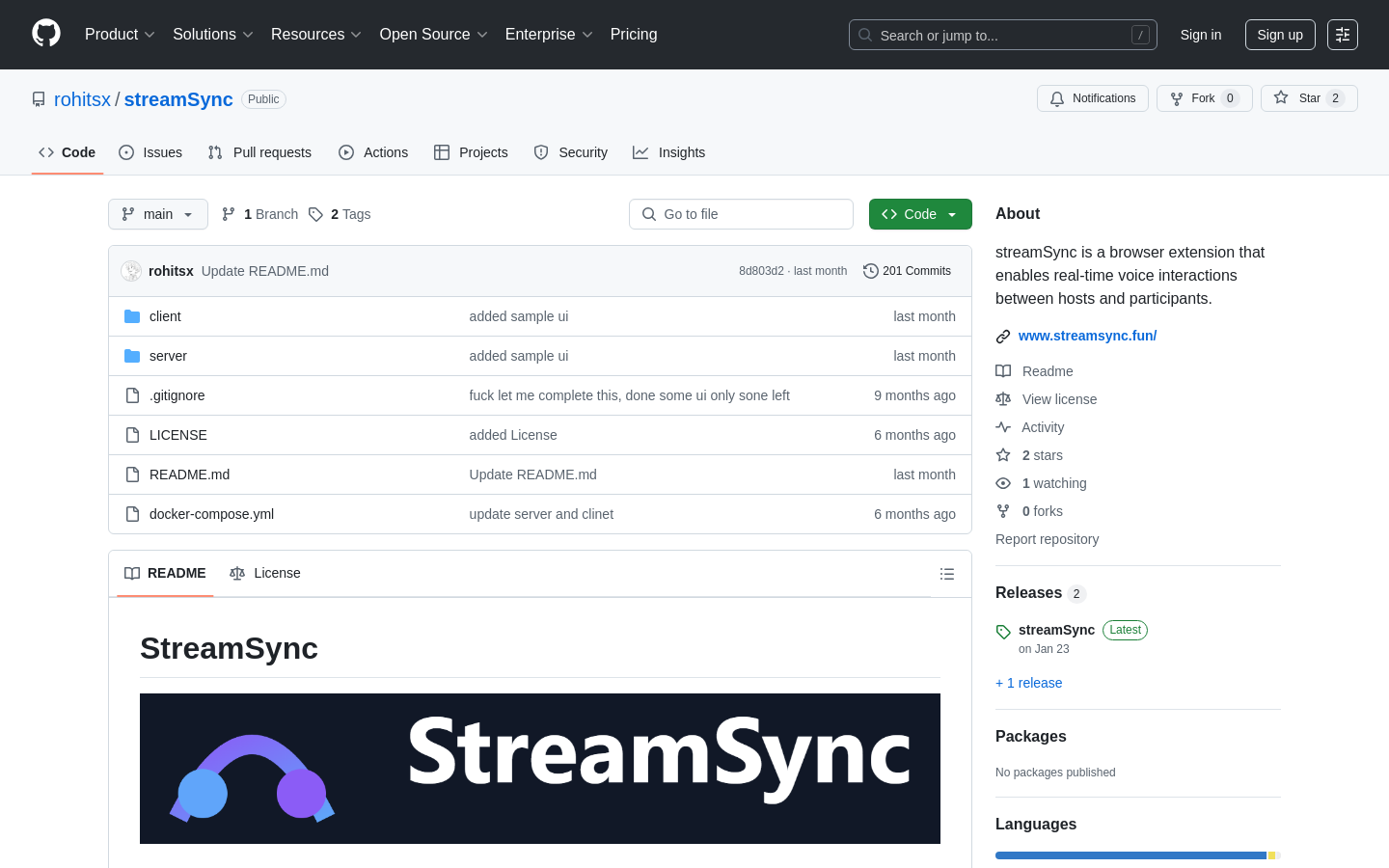Click the .gitignore file icon
Screen dimensions: 1389x868
132,395
